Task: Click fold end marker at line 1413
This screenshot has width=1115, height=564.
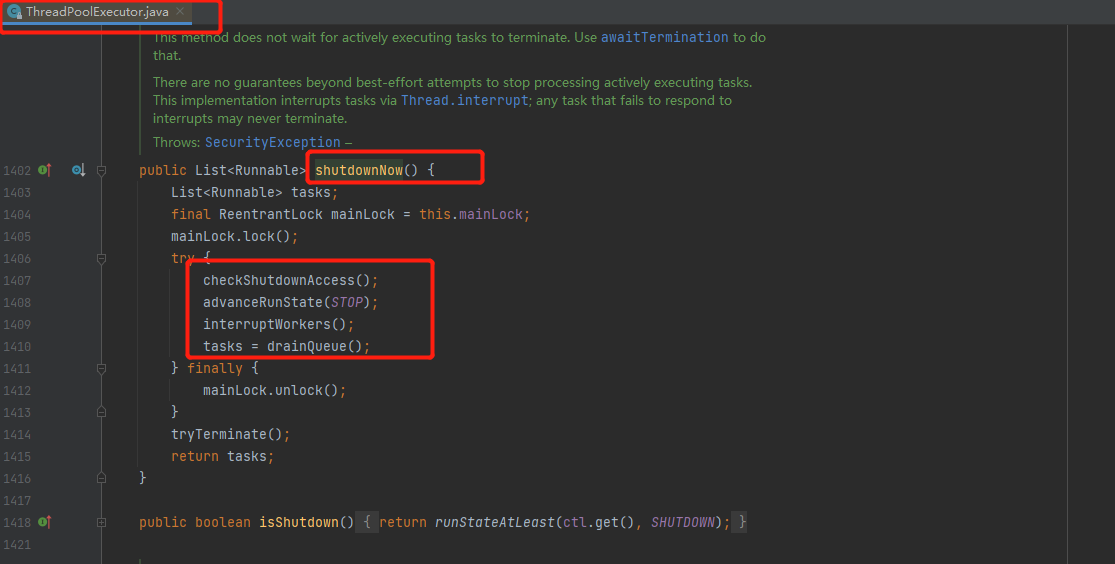Action: pos(102,413)
